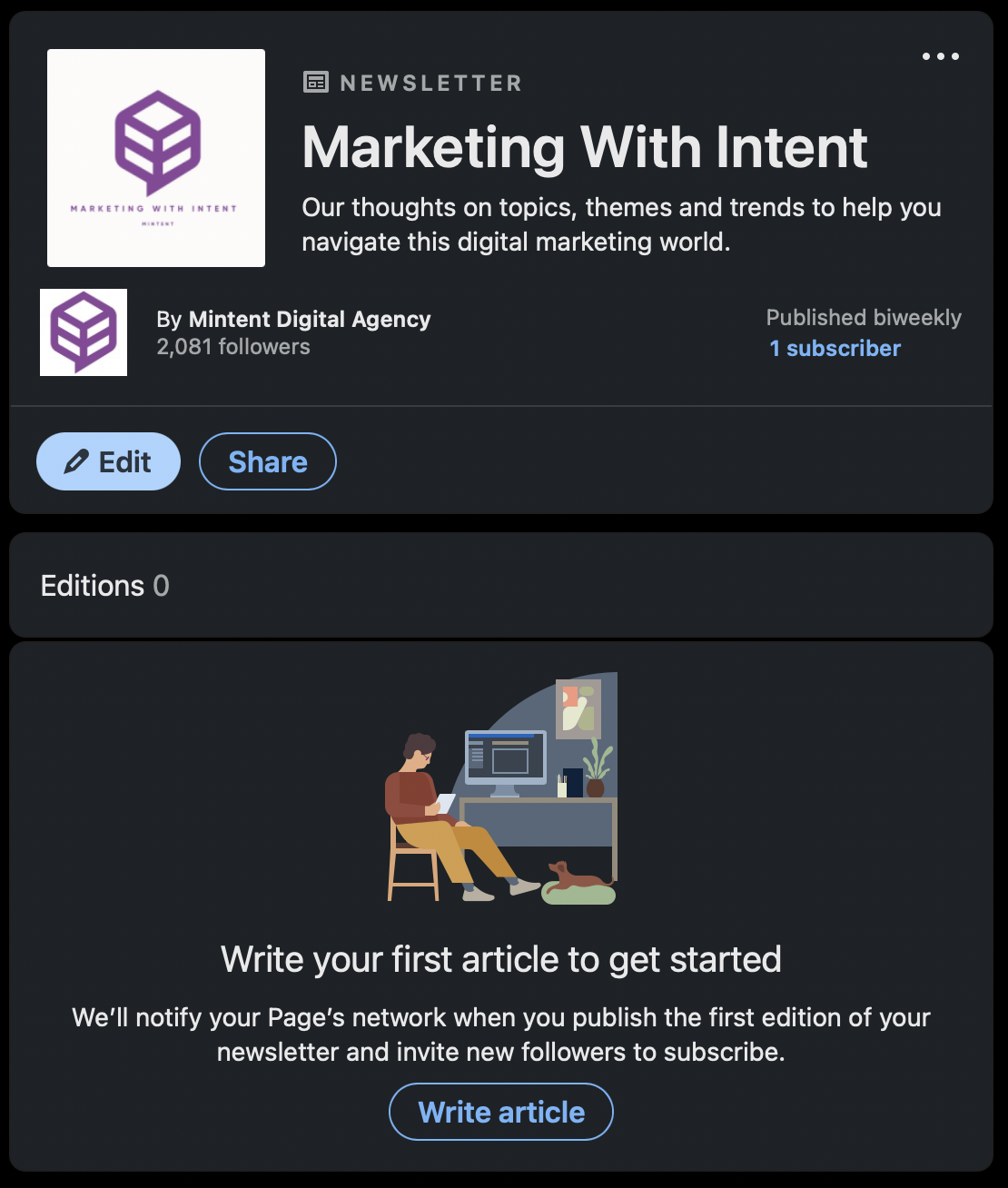Open the three-dot more options menu
Screen dimensions: 1008x1188
coord(940,56)
